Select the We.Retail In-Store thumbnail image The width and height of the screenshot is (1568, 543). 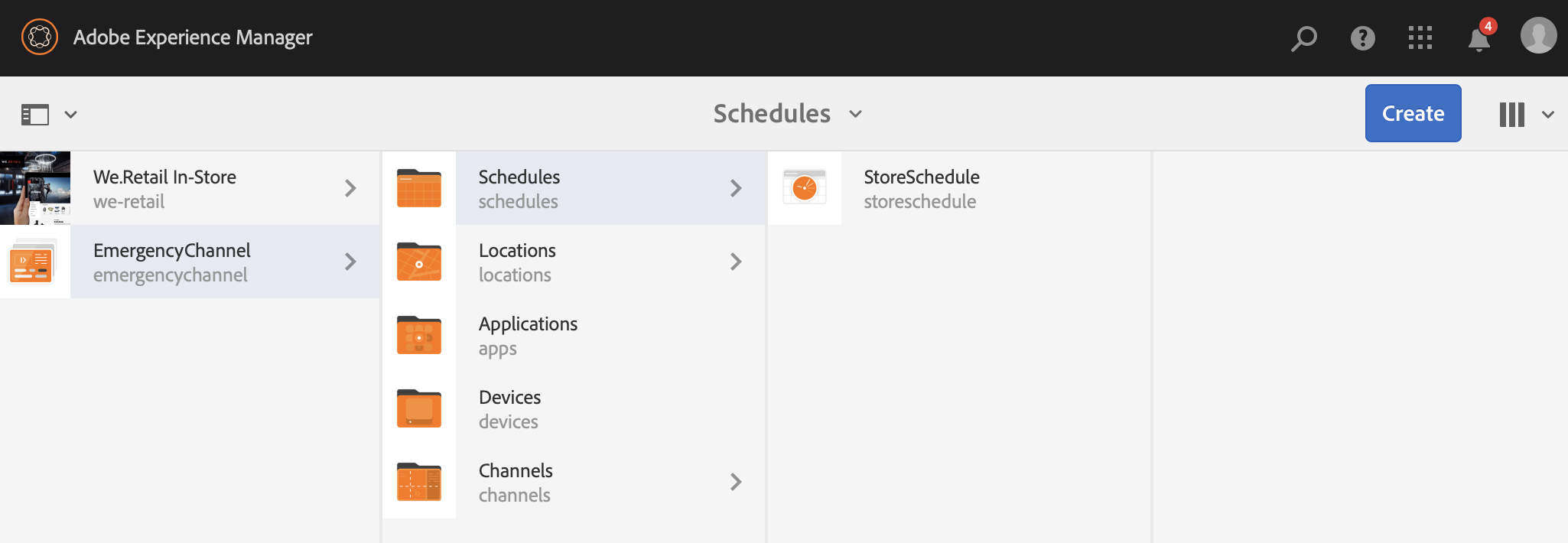pyautogui.click(x=35, y=188)
